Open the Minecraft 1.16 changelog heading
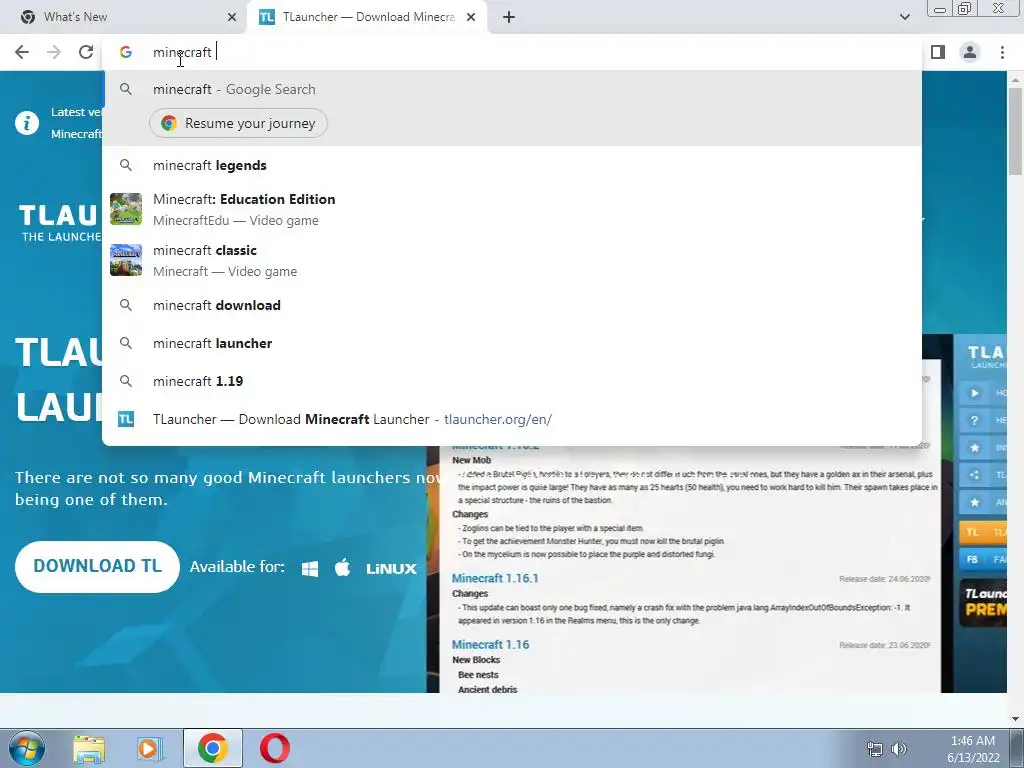The width and height of the screenshot is (1024, 768). pos(490,645)
